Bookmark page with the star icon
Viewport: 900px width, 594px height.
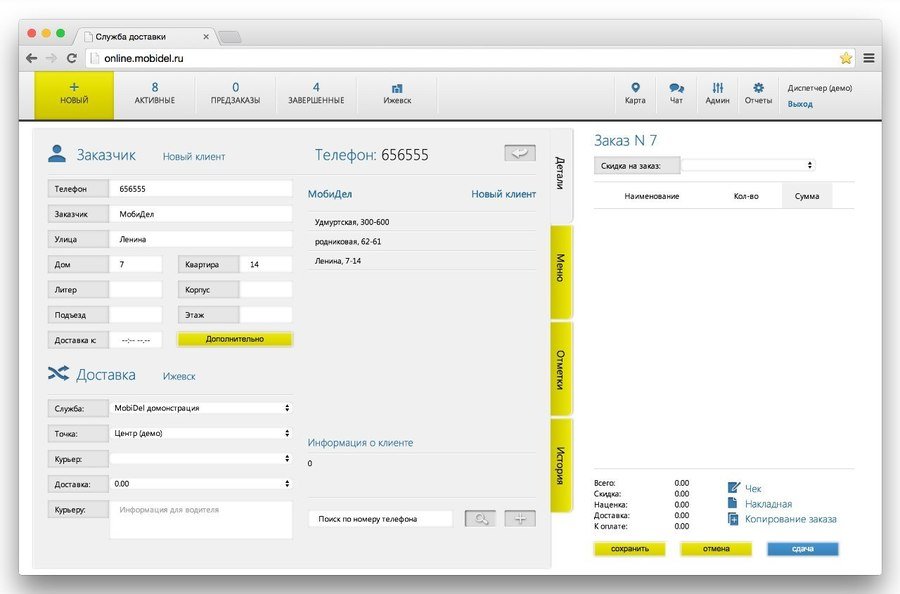(845, 58)
